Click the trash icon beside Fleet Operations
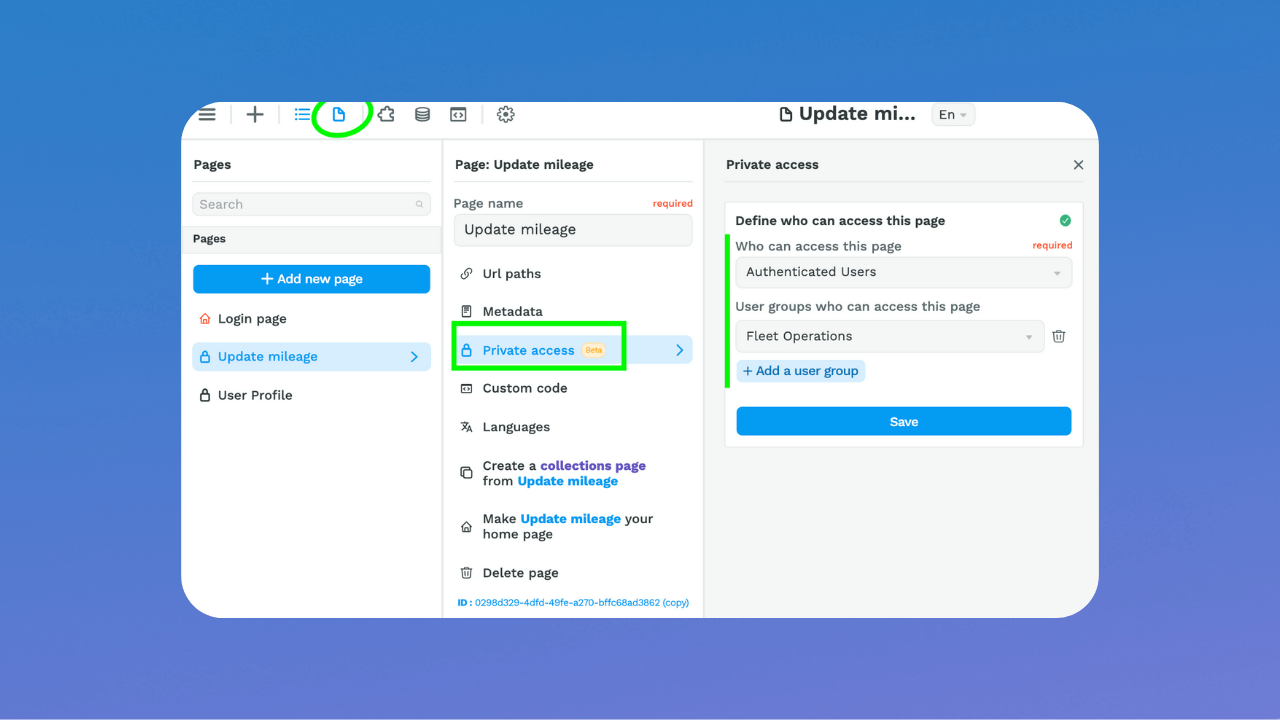1280x720 pixels. 1058,336
